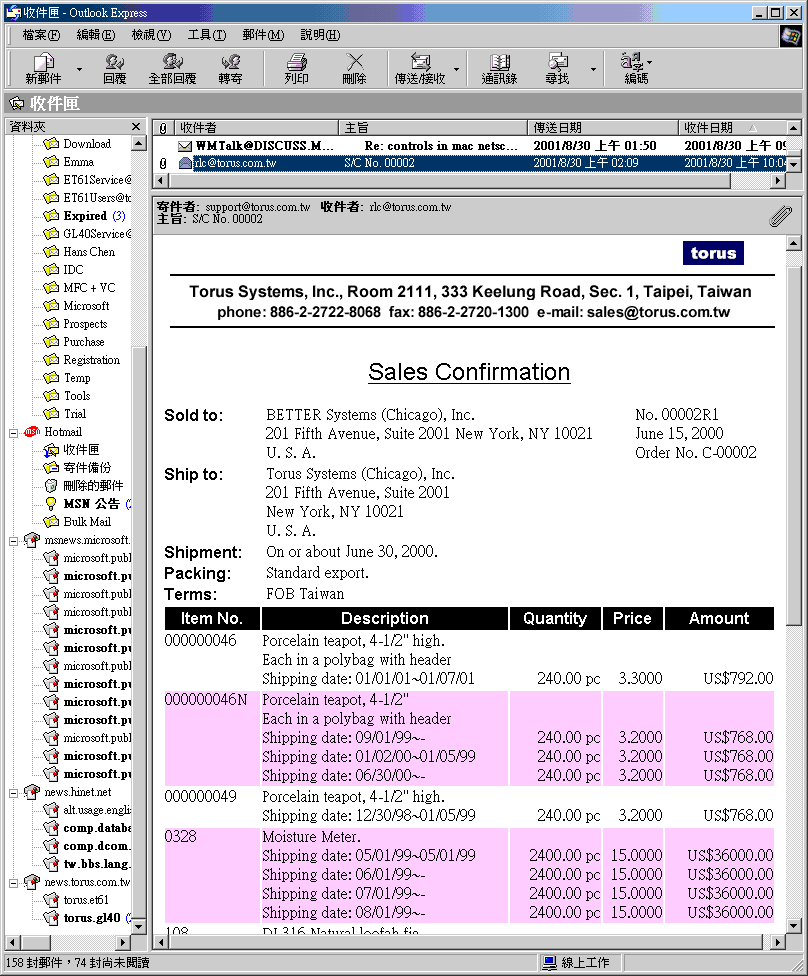
Task: Click item number 000000046N in table
Action: [205, 700]
